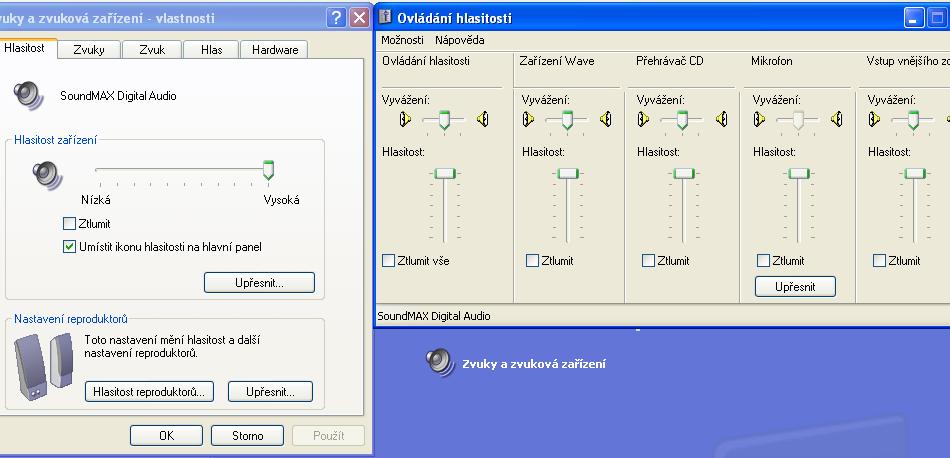950x458 pixels.
Task: Click left balance speaker icon under Vstup vnějšího
Action: click(x=874, y=119)
